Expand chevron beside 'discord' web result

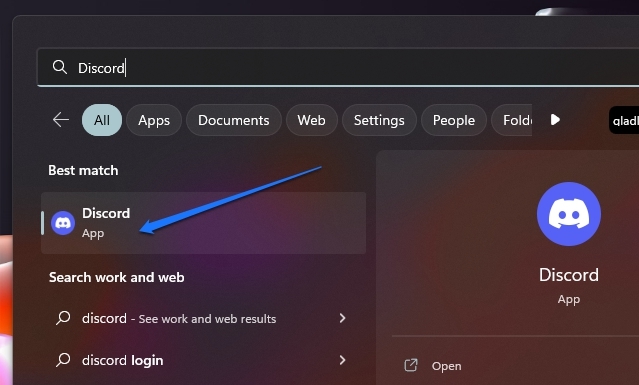coord(342,318)
